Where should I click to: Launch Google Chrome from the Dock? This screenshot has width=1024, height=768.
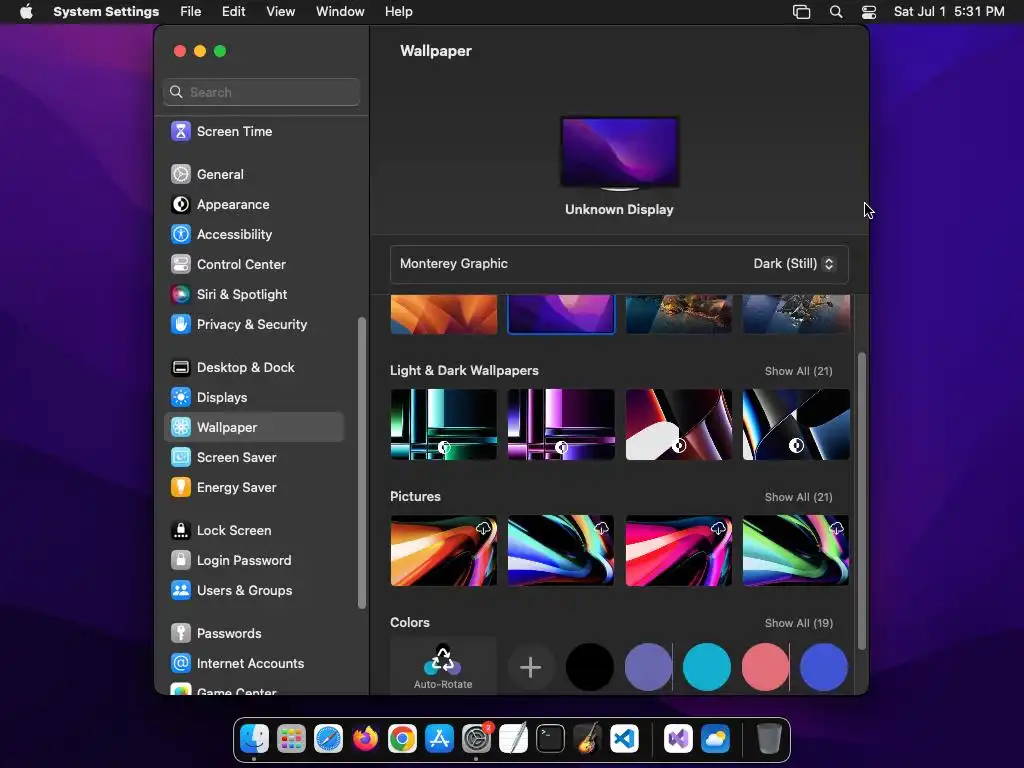point(402,739)
